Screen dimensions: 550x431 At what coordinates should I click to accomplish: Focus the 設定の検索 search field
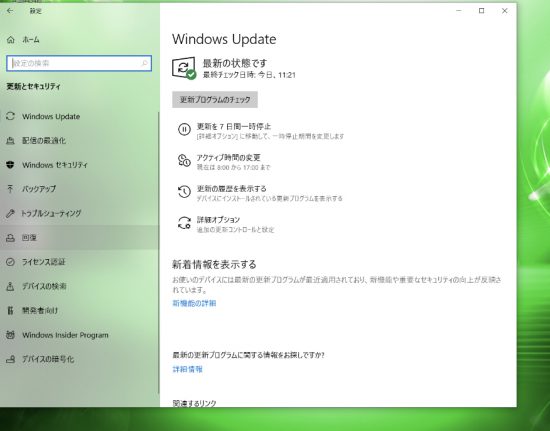pyautogui.click(x=79, y=63)
